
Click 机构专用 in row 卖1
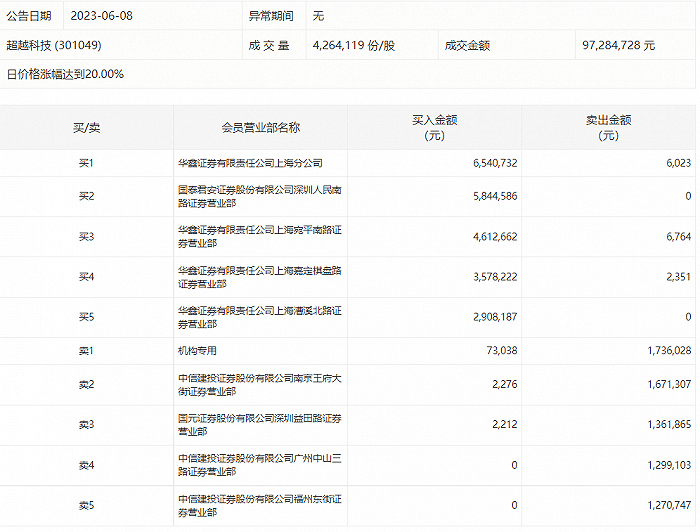197,351
